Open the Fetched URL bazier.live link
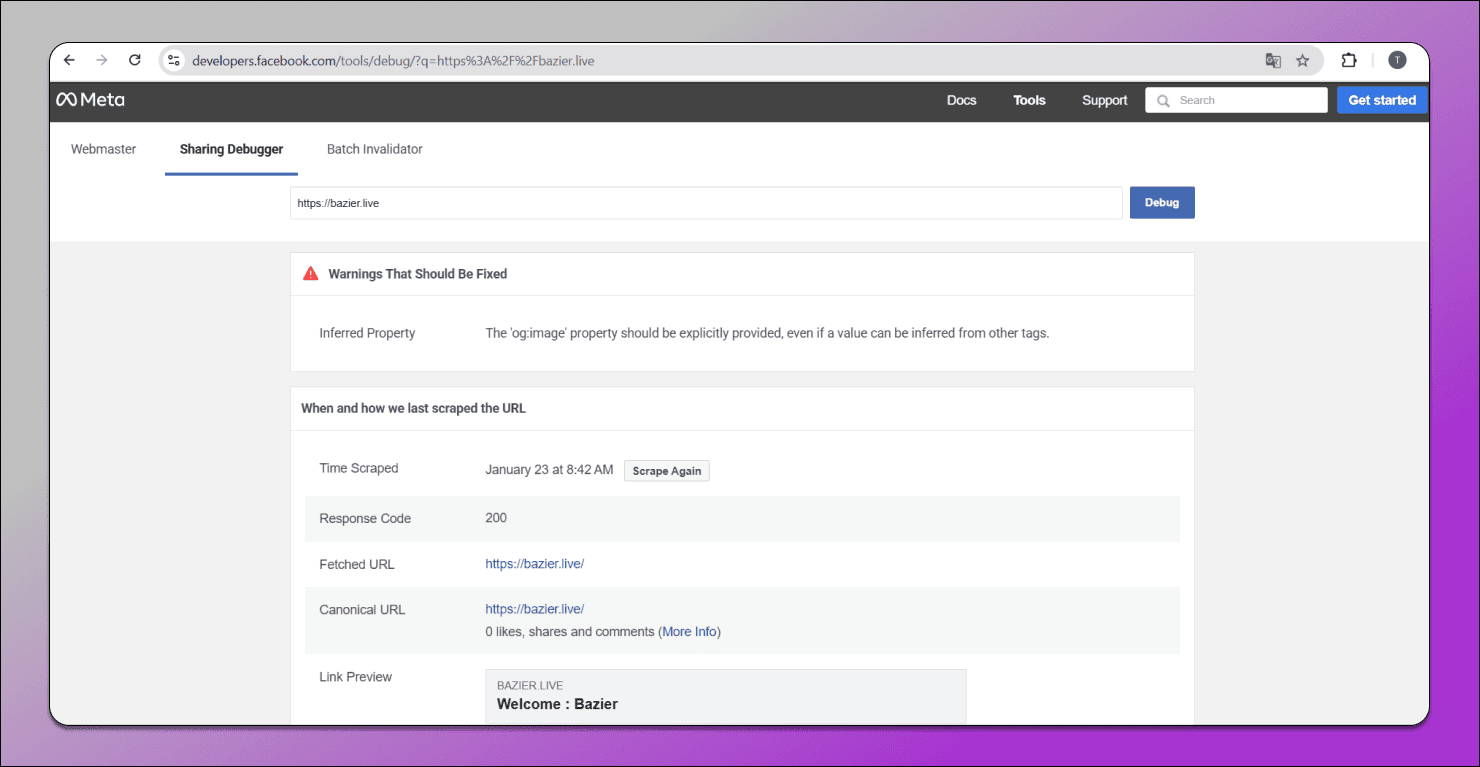 pyautogui.click(x=535, y=564)
